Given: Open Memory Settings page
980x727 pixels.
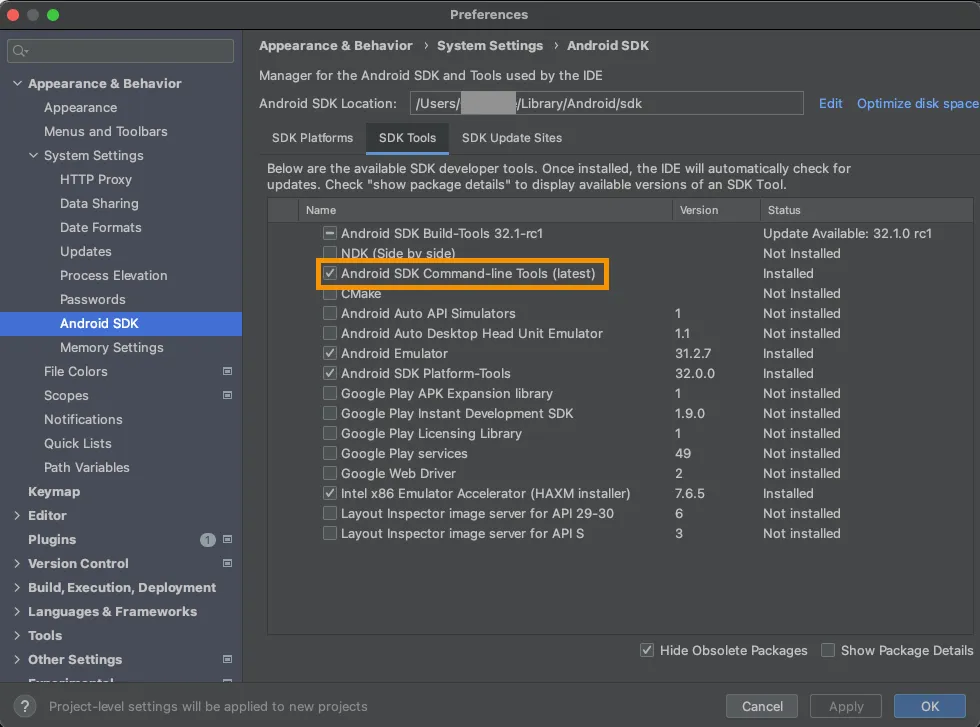Looking at the screenshot, I should tap(112, 348).
